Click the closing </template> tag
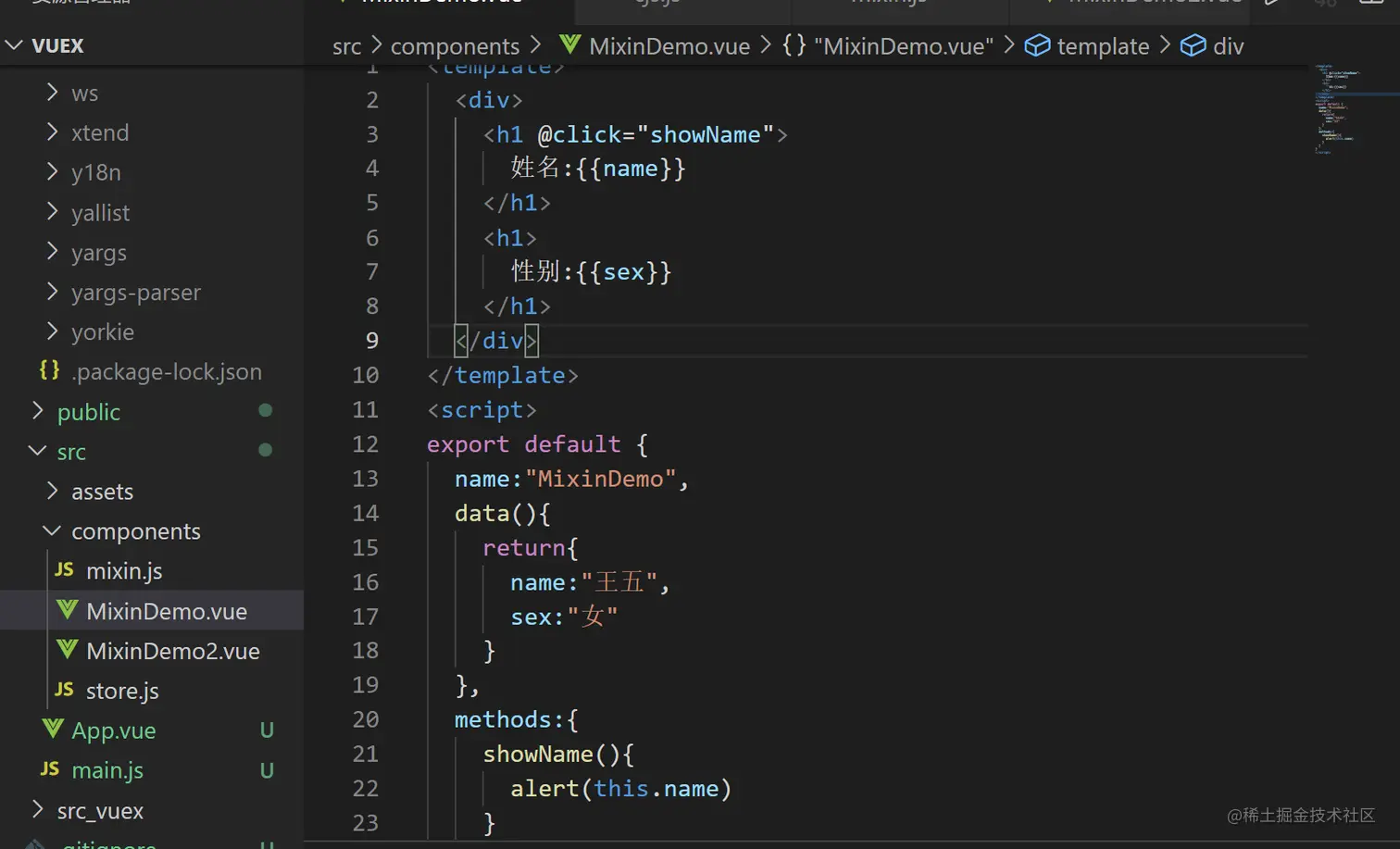Image resolution: width=1400 pixels, height=849 pixels. coord(503,375)
